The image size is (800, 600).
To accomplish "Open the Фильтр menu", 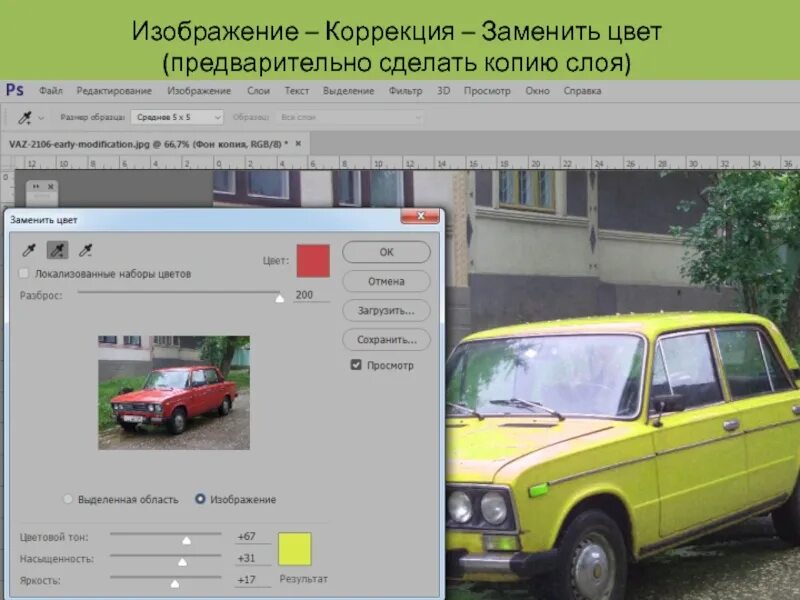I will tap(405, 91).
